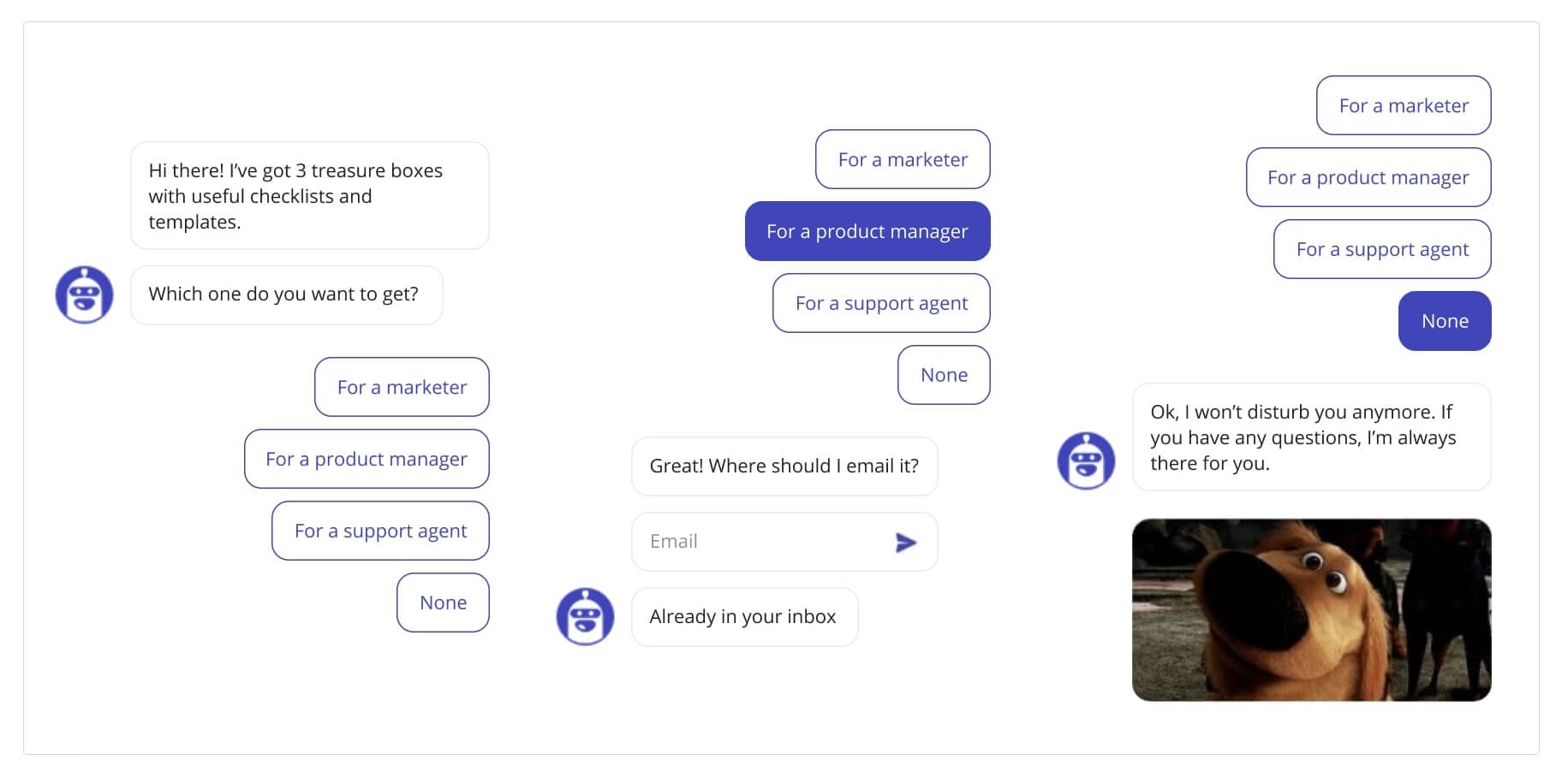This screenshot has width=1562, height=784.
Task: Pick 'For a support agent' in the first chat
Action: (380, 531)
